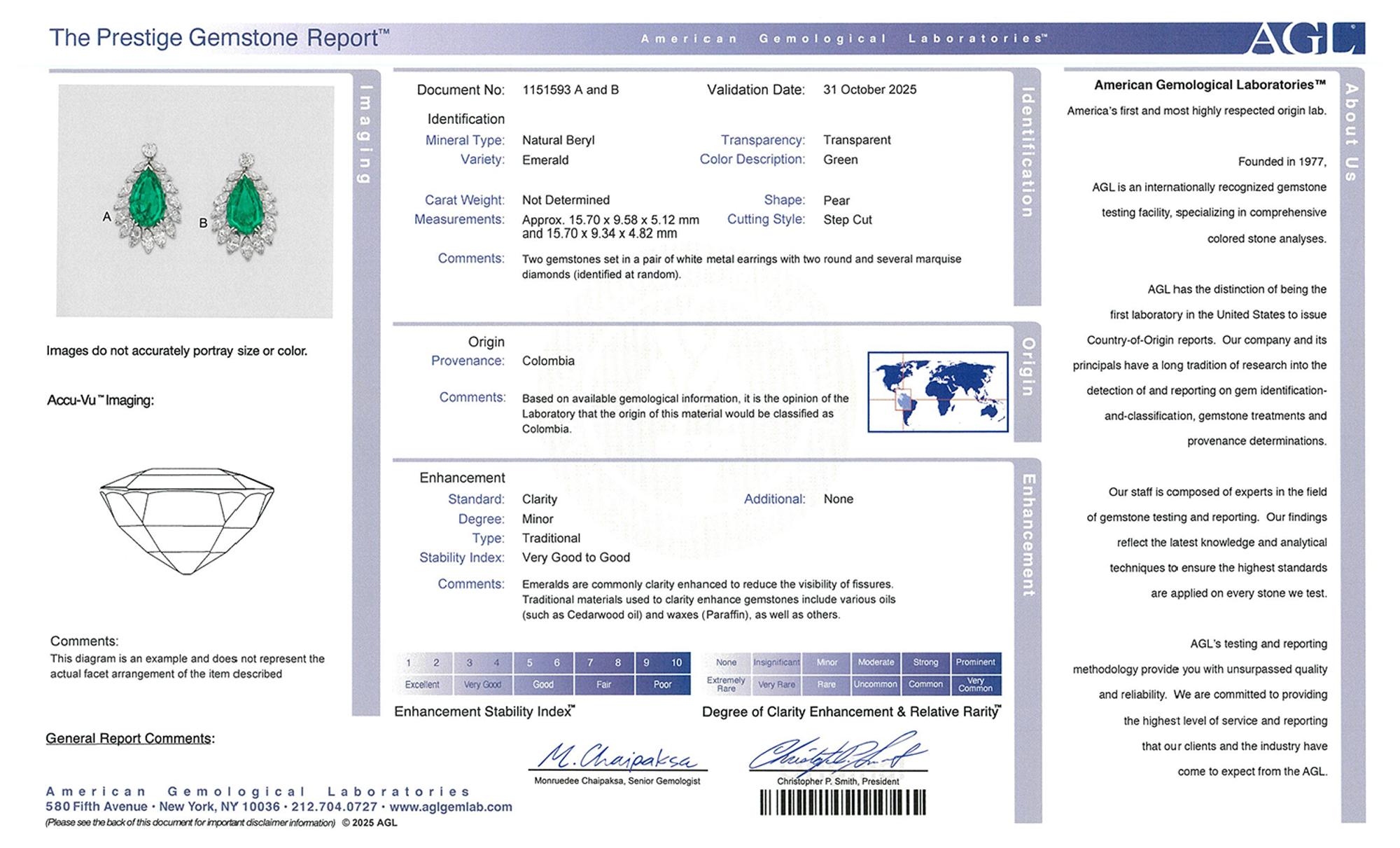Click the American Gemological Laboratories About Us heading
This screenshot has width=1400, height=848.
click(1210, 85)
